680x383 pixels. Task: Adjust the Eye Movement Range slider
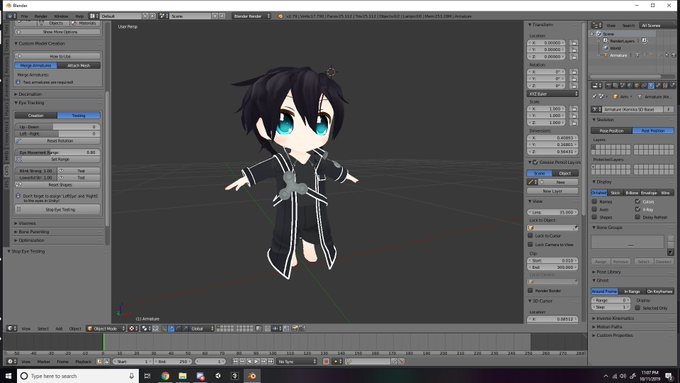[x=58, y=152]
